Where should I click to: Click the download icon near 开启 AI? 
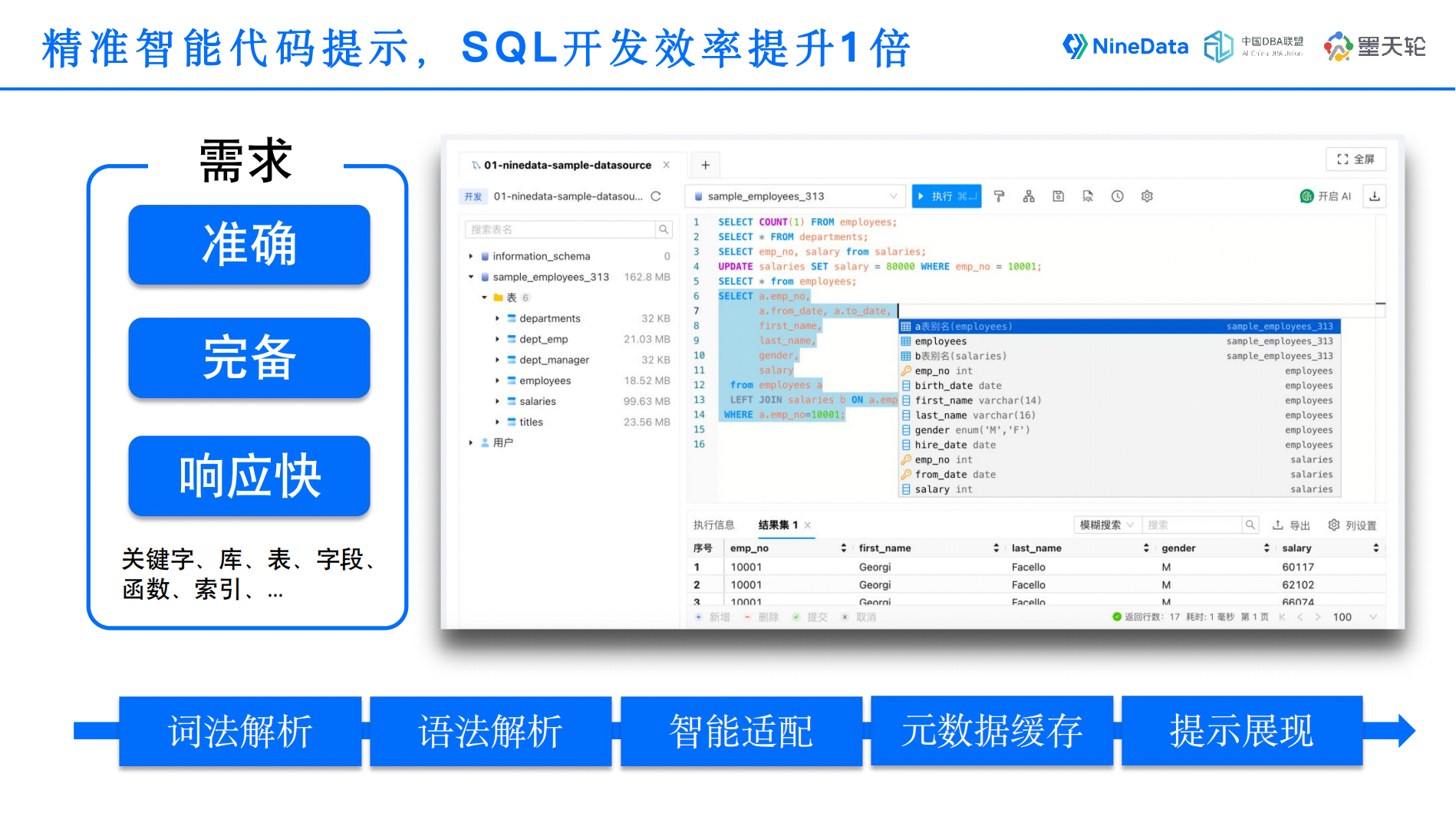1373,196
